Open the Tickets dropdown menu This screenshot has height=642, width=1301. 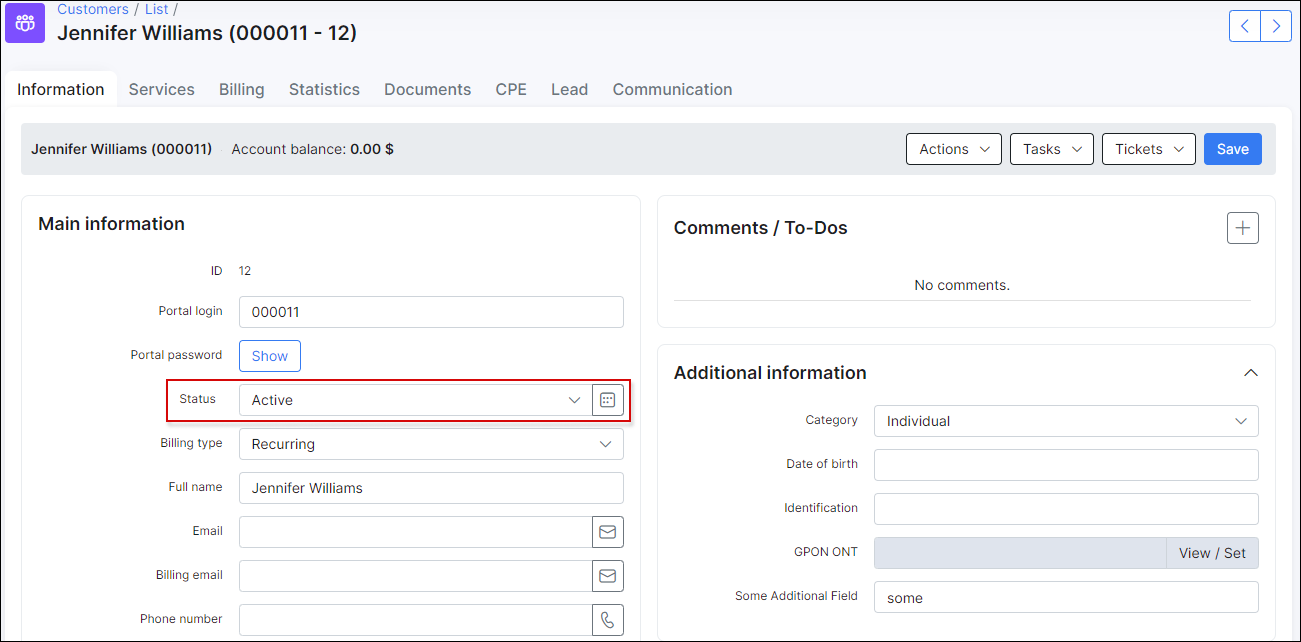1149,149
